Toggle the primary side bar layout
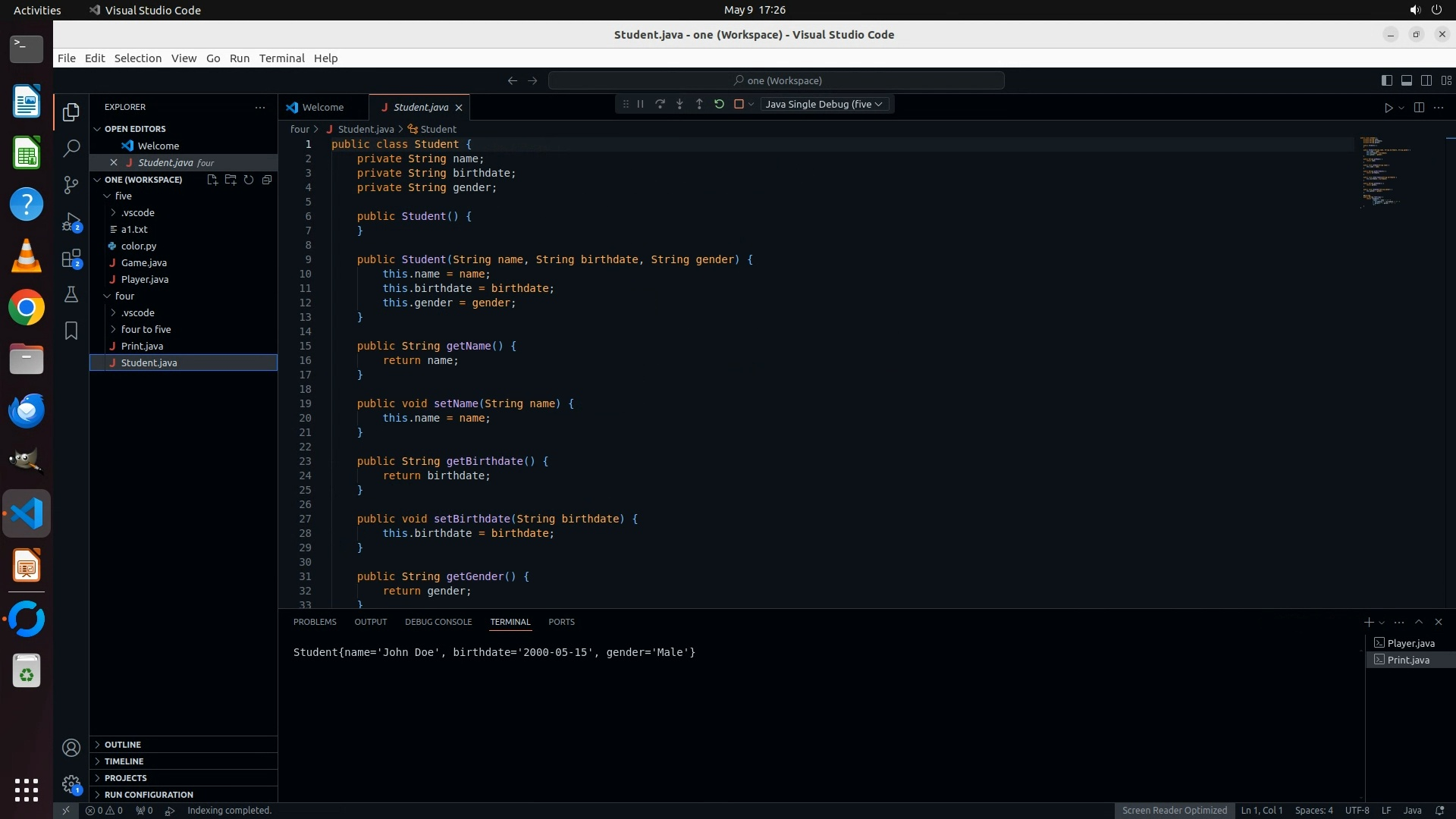The height and width of the screenshot is (819, 1456). [x=1386, y=80]
